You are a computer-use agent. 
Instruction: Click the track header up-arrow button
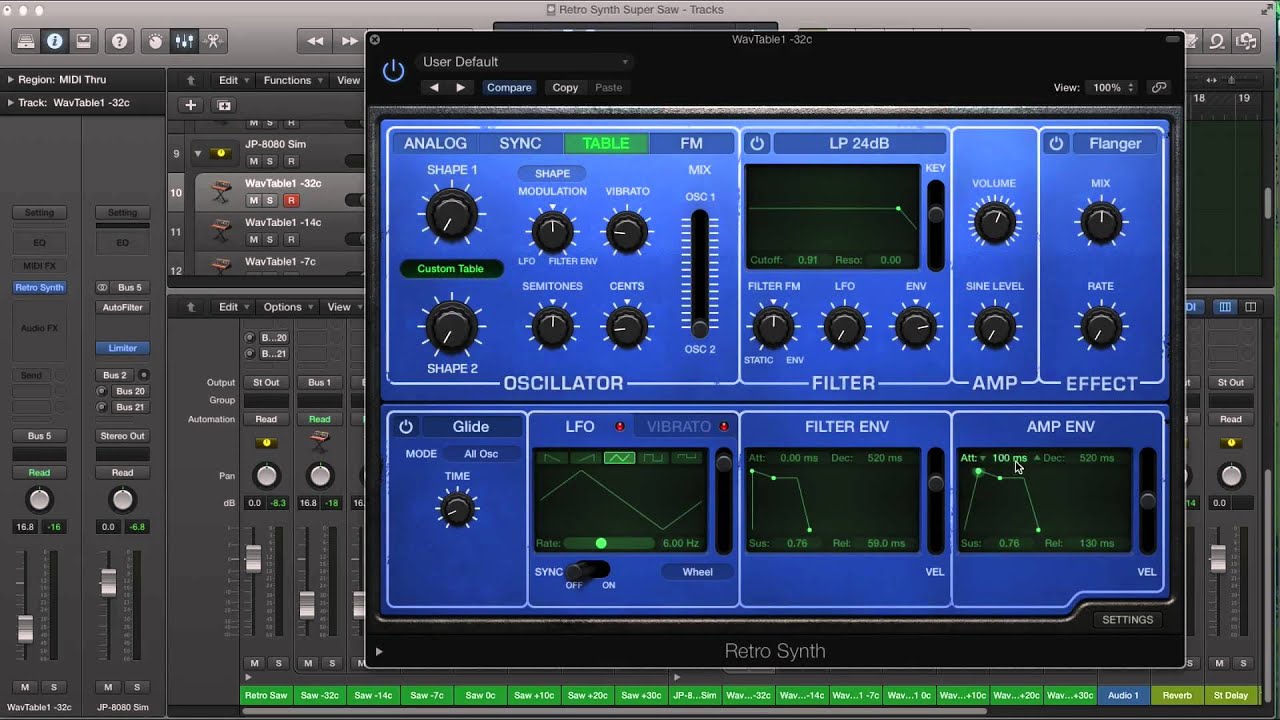point(190,80)
